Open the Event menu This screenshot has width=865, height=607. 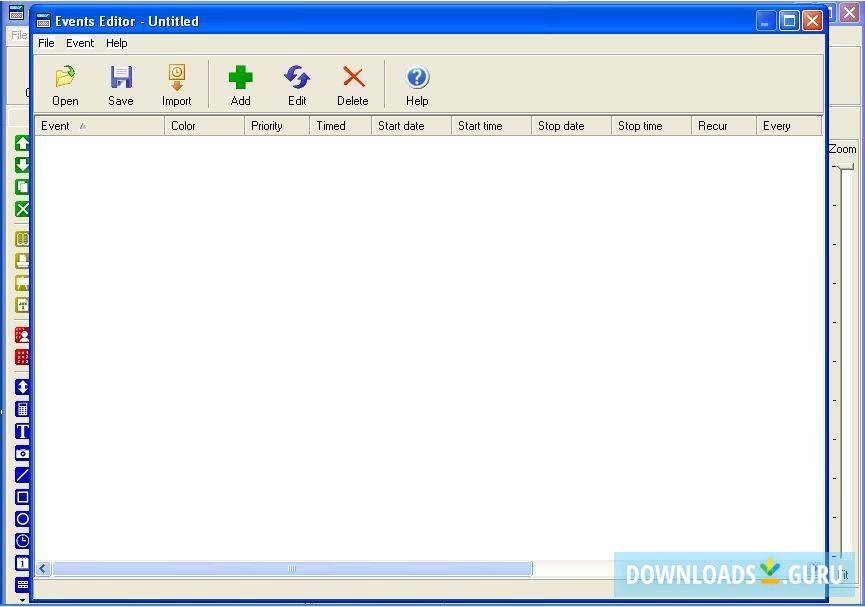80,43
